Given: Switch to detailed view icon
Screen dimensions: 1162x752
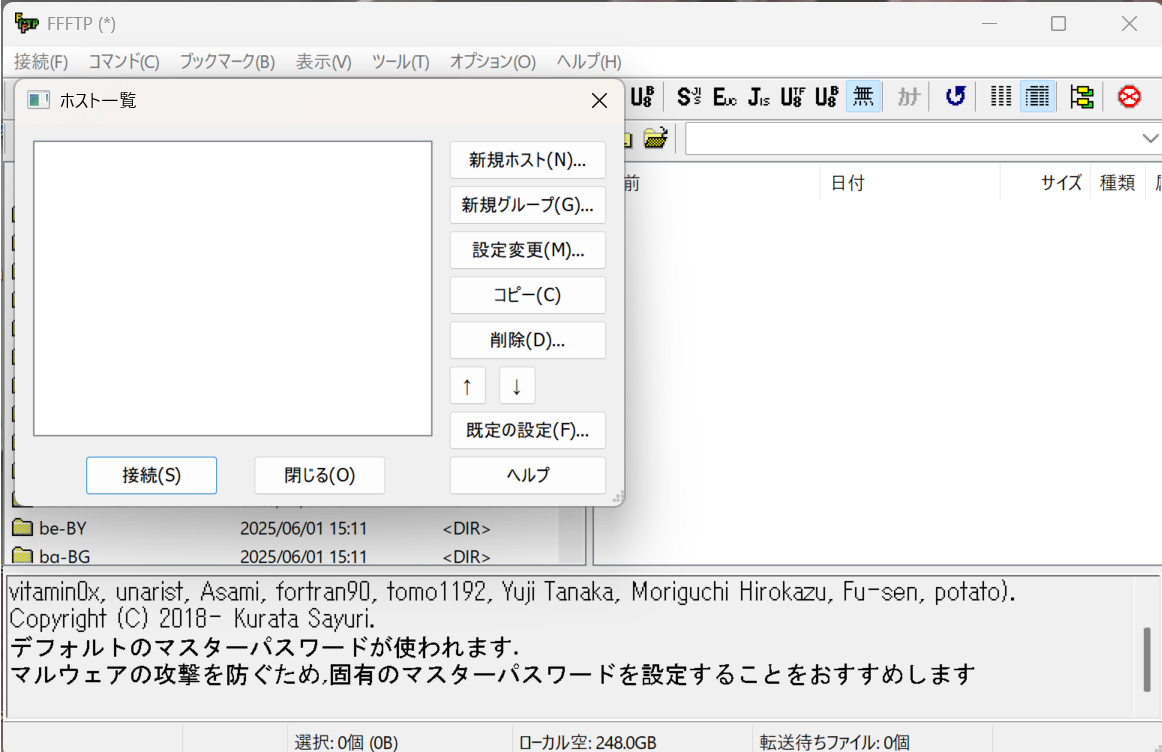Looking at the screenshot, I should click(1037, 96).
